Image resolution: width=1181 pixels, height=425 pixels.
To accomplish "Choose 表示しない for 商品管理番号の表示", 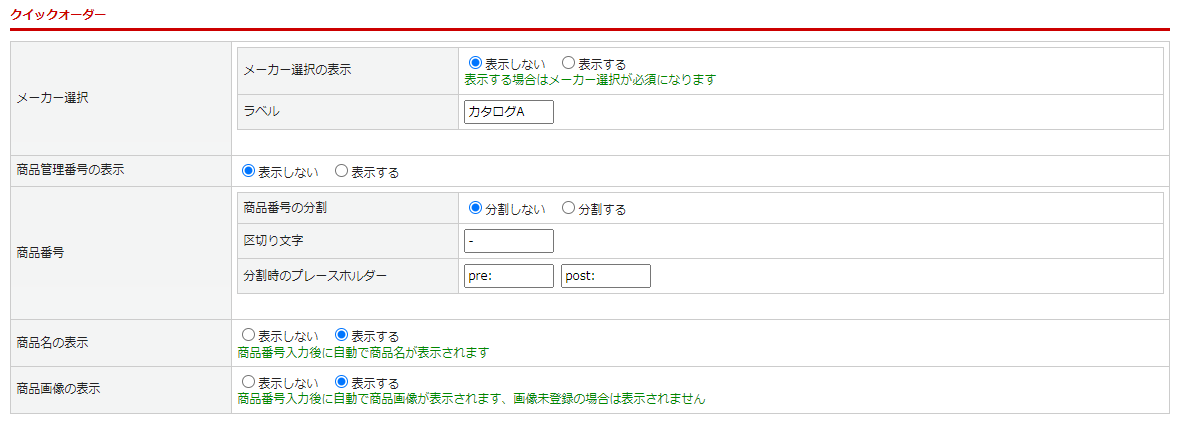I will (249, 171).
